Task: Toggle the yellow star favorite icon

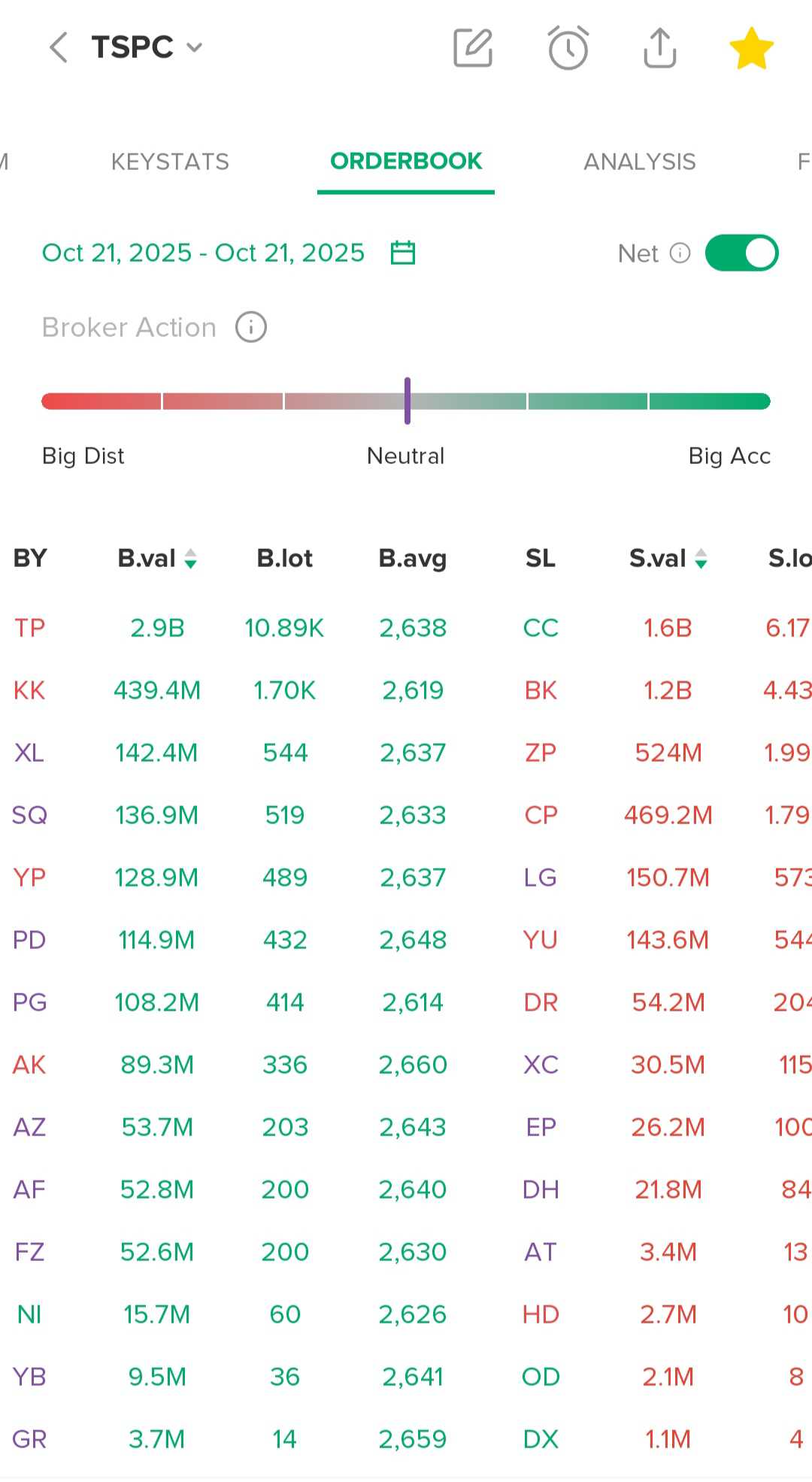Action: [x=751, y=48]
